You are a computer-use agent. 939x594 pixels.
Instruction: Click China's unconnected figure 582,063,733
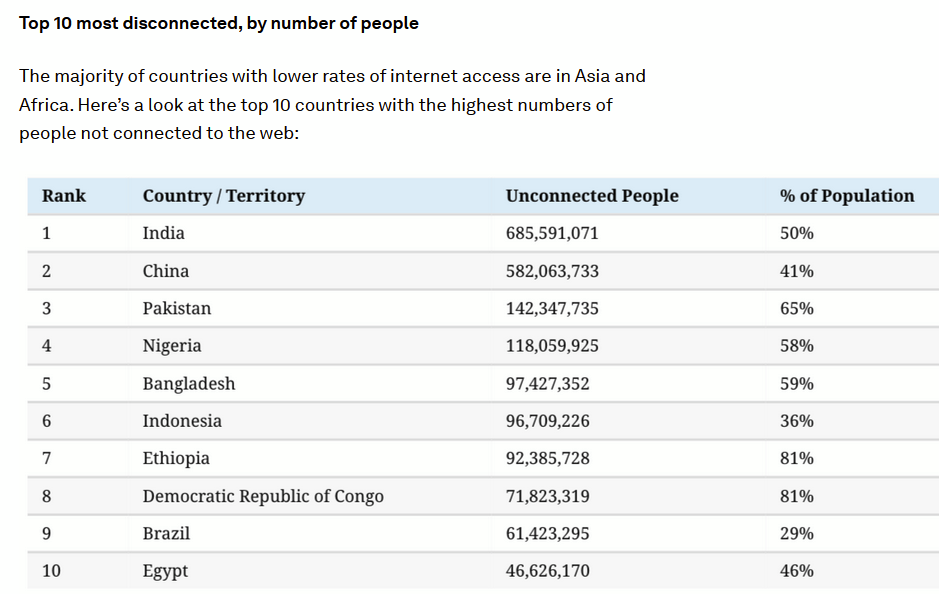point(552,271)
